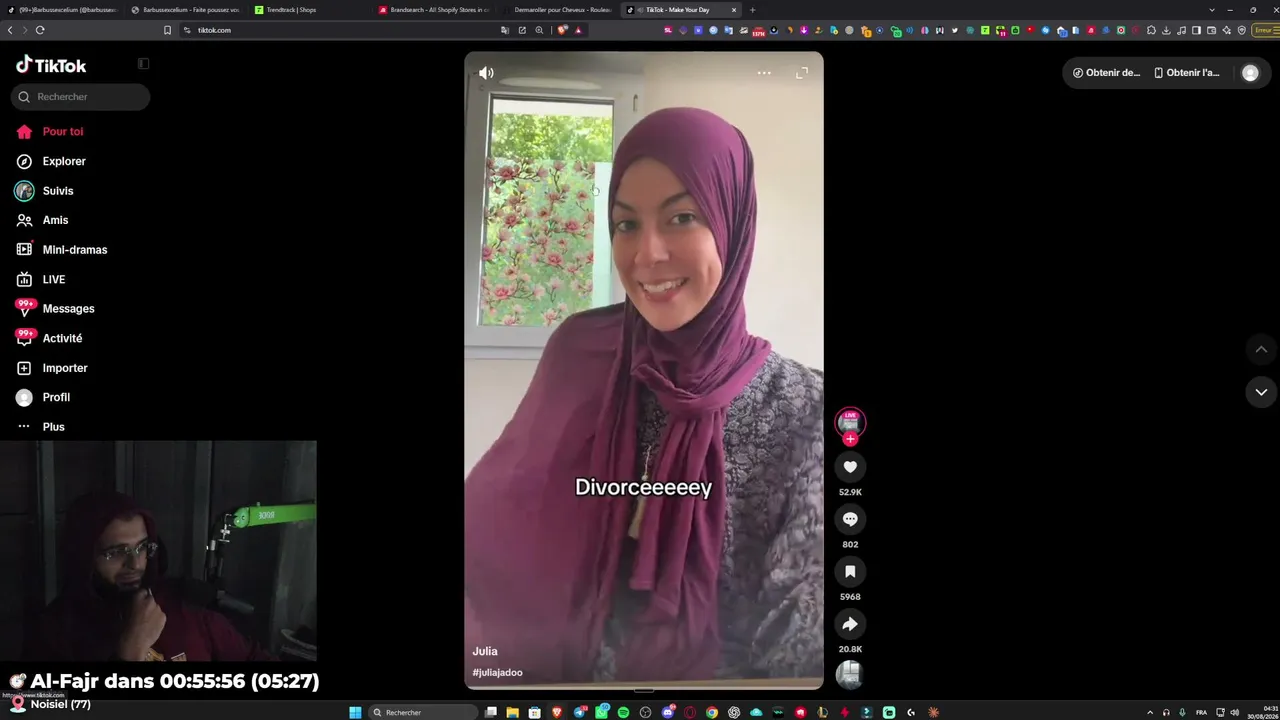Switch to the Brandsearch Shopify Stores tab
The image size is (1280, 720).
(435, 10)
